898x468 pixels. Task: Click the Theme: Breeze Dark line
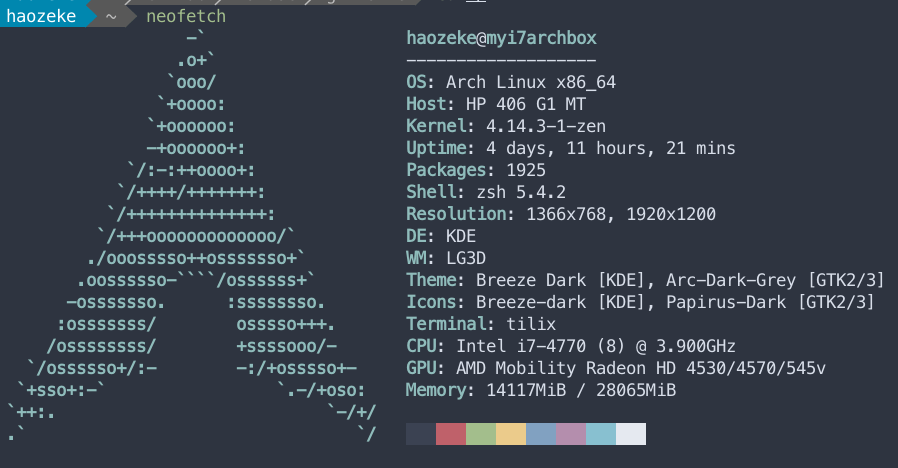645,280
